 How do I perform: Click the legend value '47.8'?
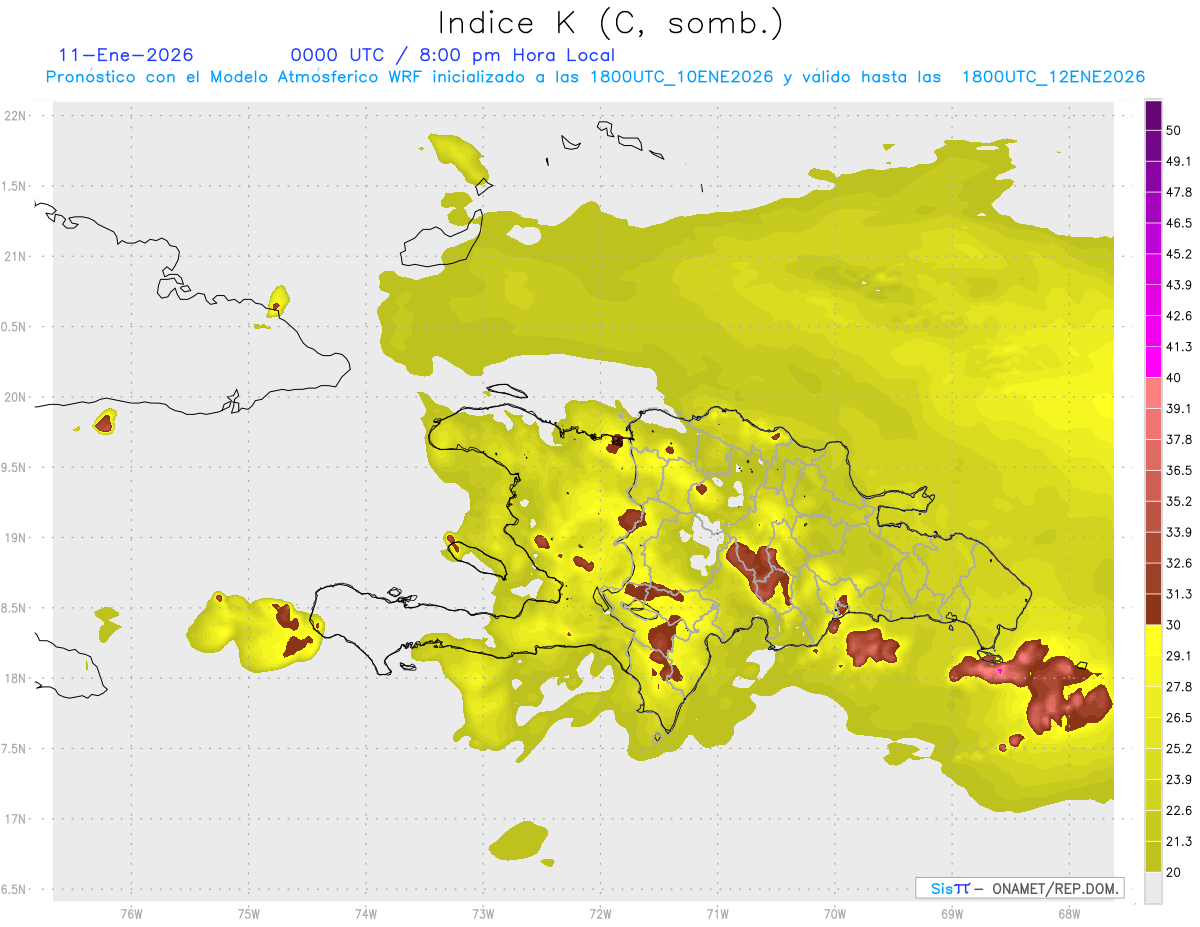(x=1179, y=192)
